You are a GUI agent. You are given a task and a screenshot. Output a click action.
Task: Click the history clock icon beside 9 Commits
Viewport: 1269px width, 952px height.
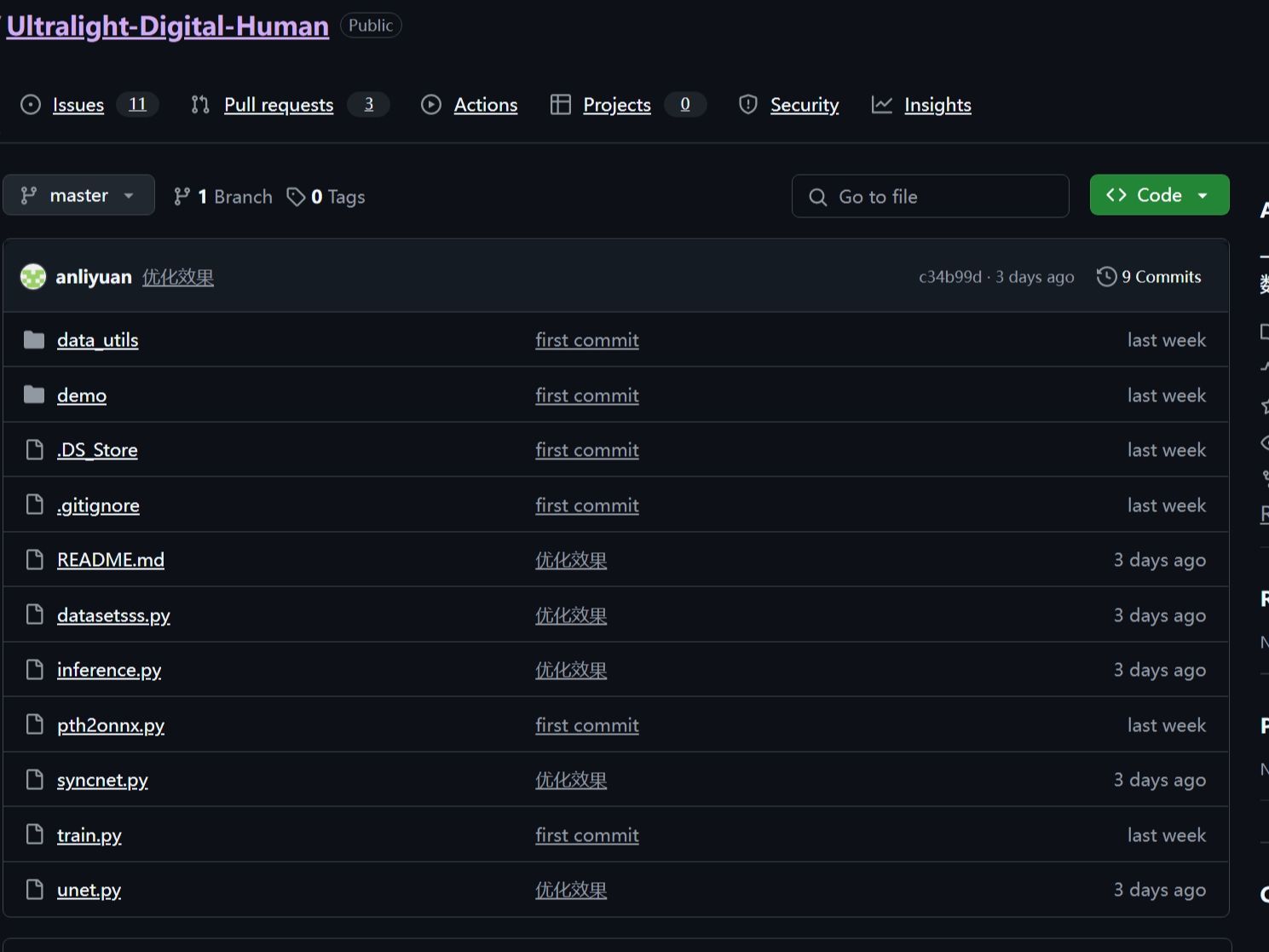click(1106, 277)
